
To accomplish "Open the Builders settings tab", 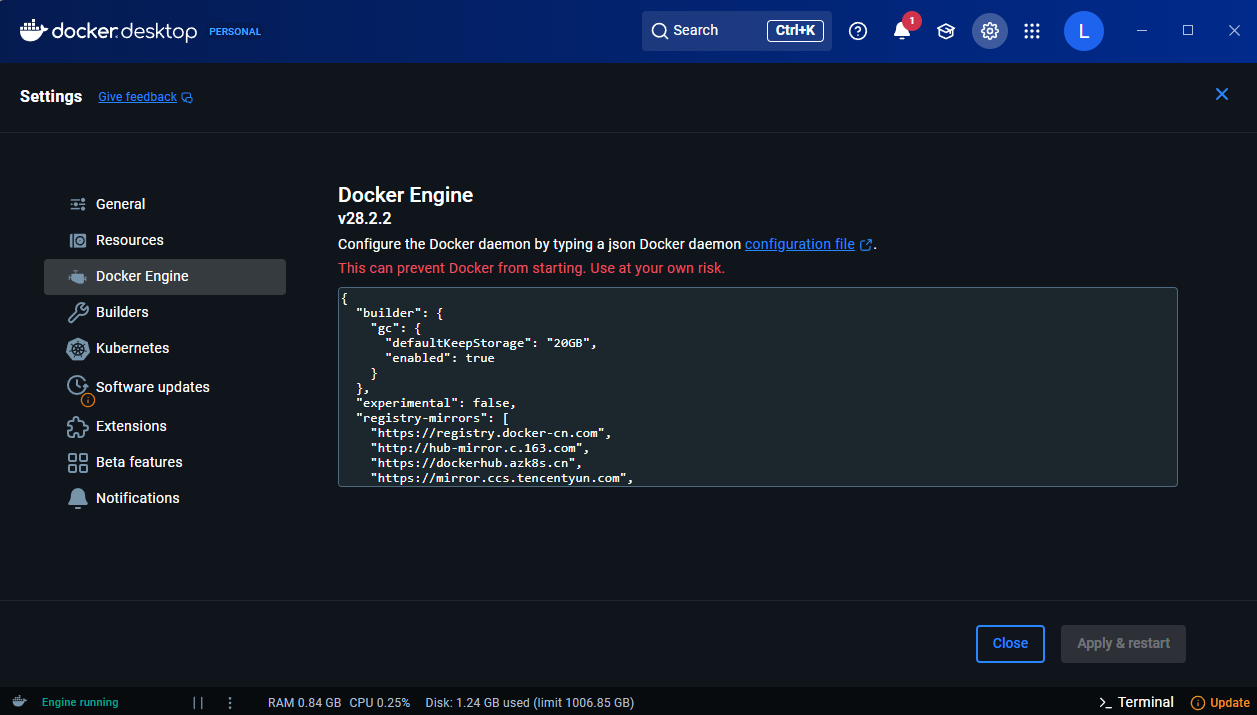I will tap(165, 312).
